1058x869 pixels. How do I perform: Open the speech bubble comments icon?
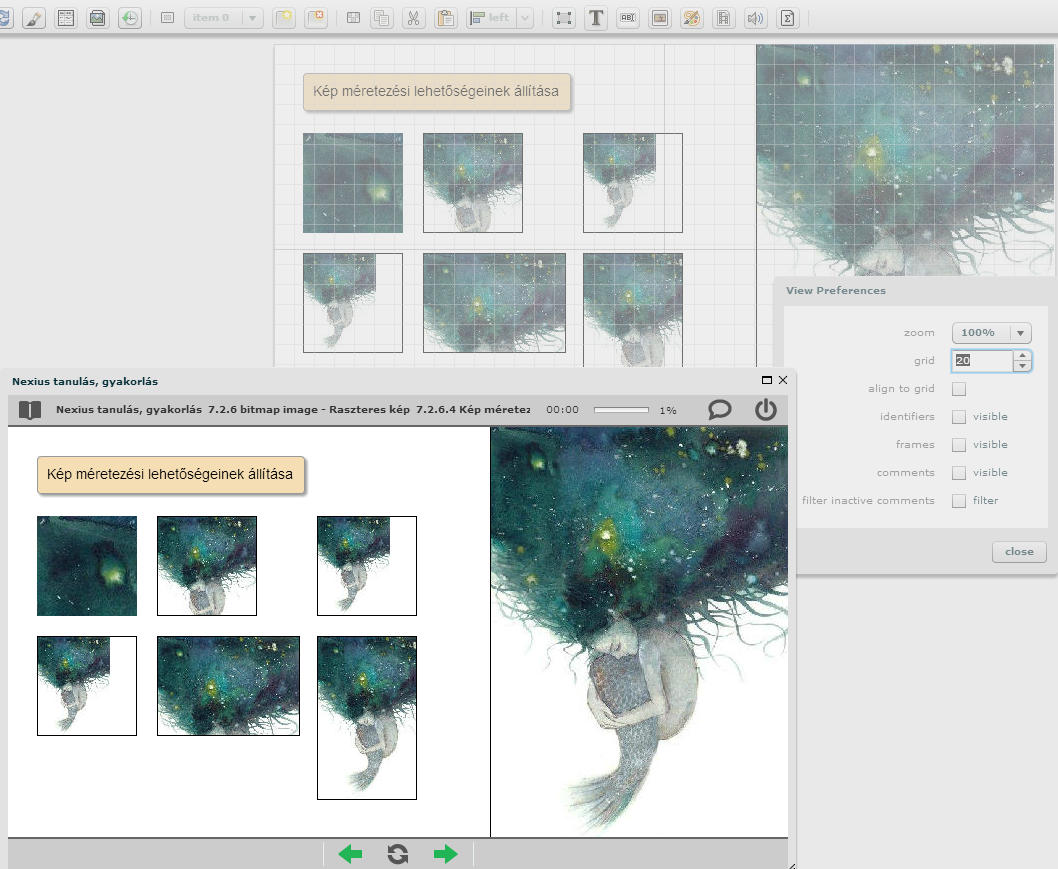pyautogui.click(x=719, y=409)
